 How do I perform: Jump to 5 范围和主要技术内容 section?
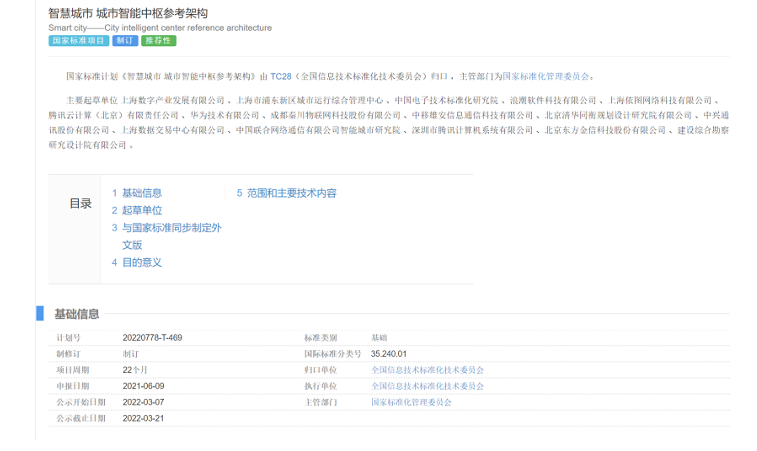coord(286,193)
